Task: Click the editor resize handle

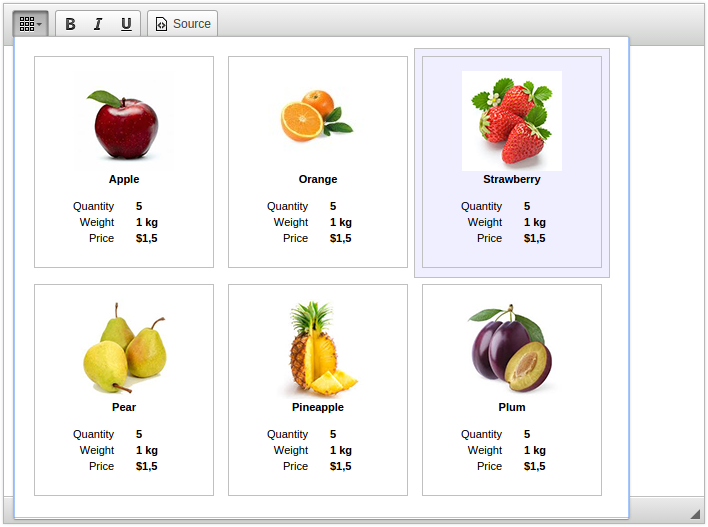Action: click(x=695, y=513)
